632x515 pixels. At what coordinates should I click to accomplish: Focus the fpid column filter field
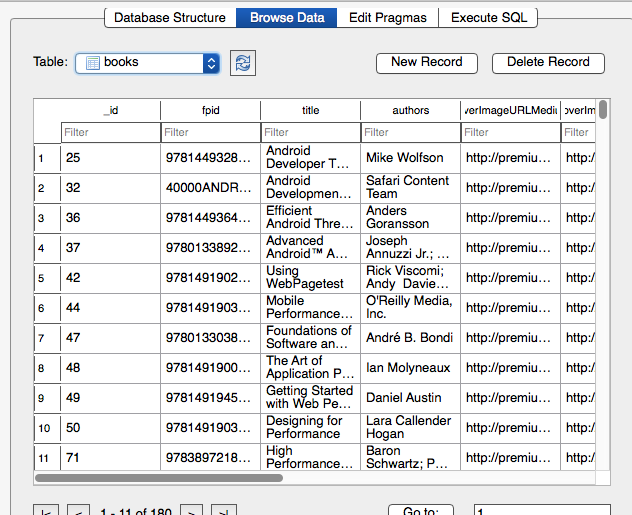click(210, 133)
